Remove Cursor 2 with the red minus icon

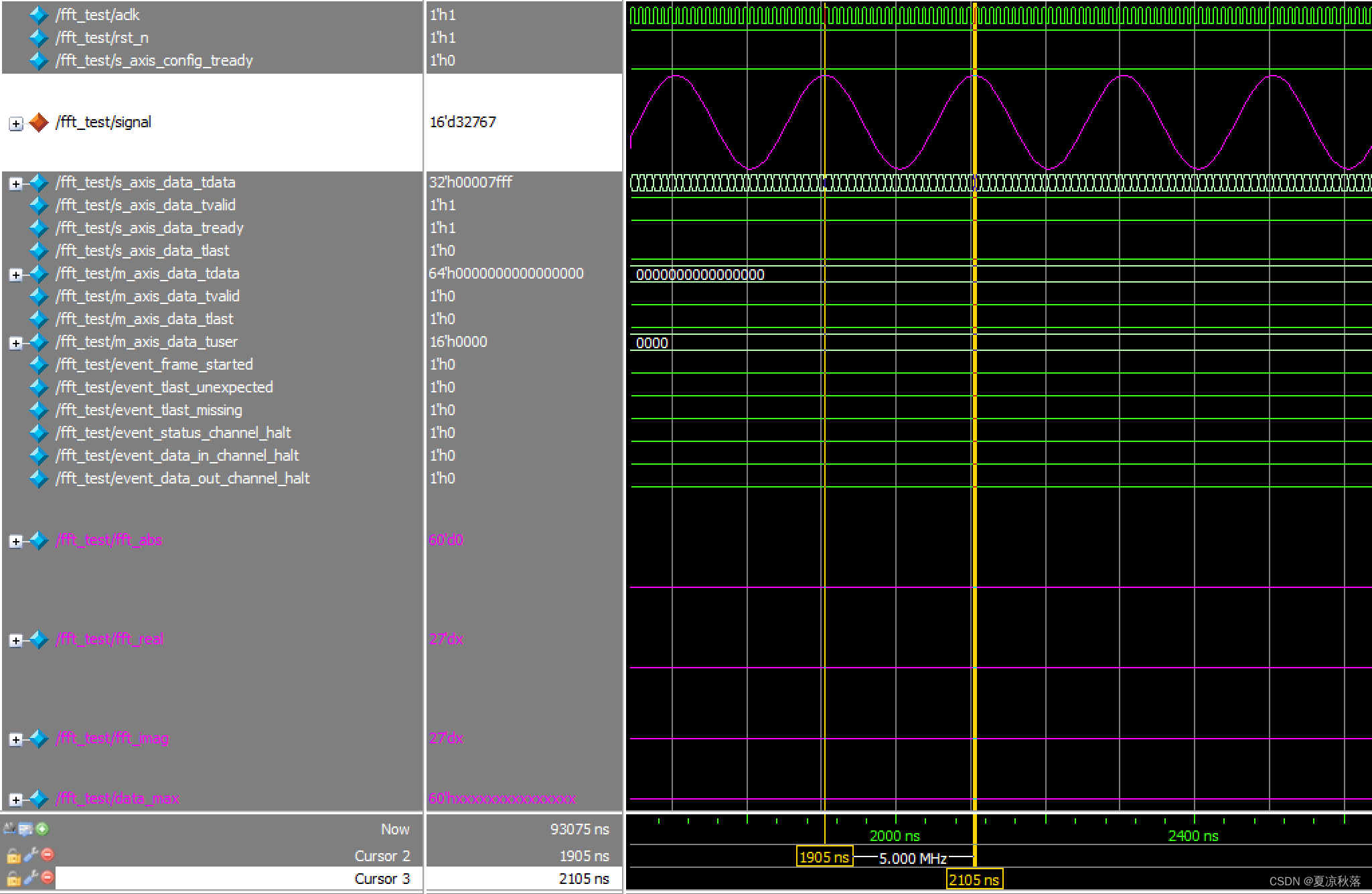coord(48,854)
